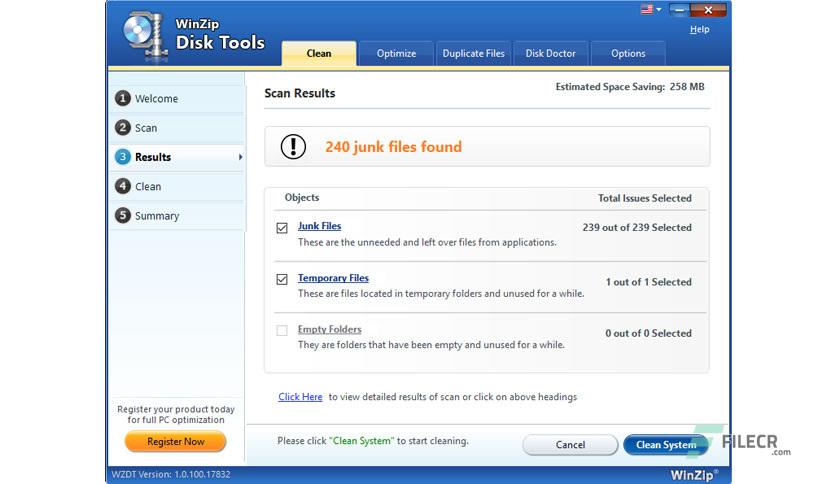
Task: Open the Help link
Action: click(x=700, y=29)
